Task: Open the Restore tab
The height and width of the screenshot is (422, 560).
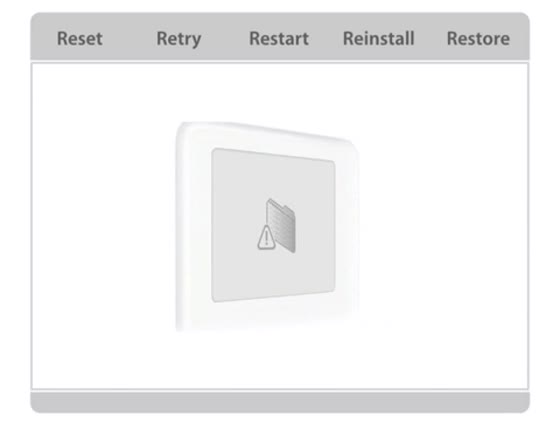Action: tap(478, 38)
